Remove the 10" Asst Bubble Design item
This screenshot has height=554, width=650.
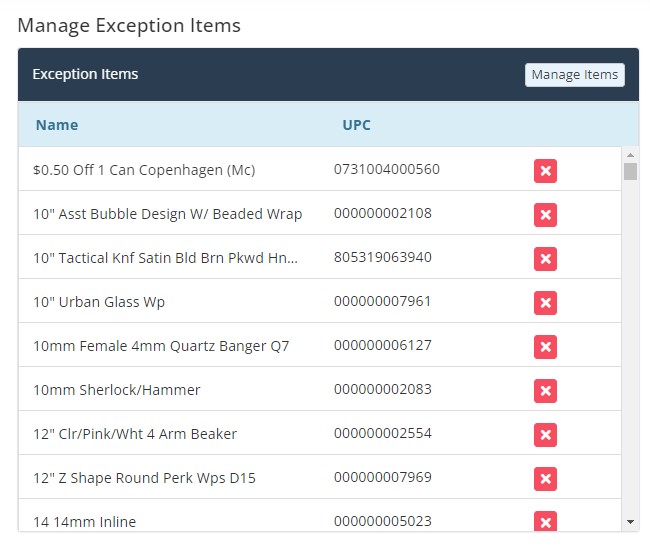(545, 215)
